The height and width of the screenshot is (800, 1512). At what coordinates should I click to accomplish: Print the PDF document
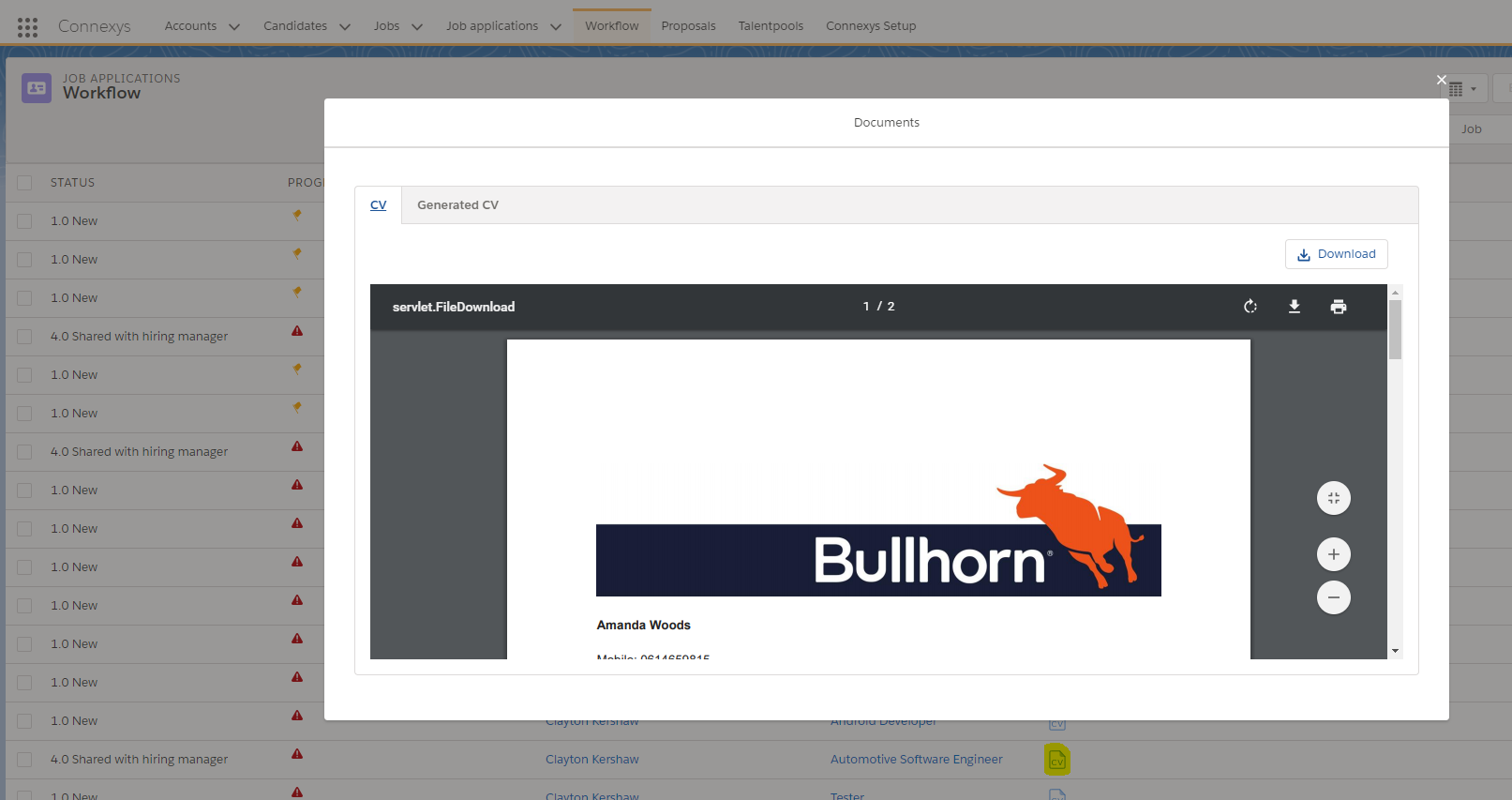click(1339, 307)
